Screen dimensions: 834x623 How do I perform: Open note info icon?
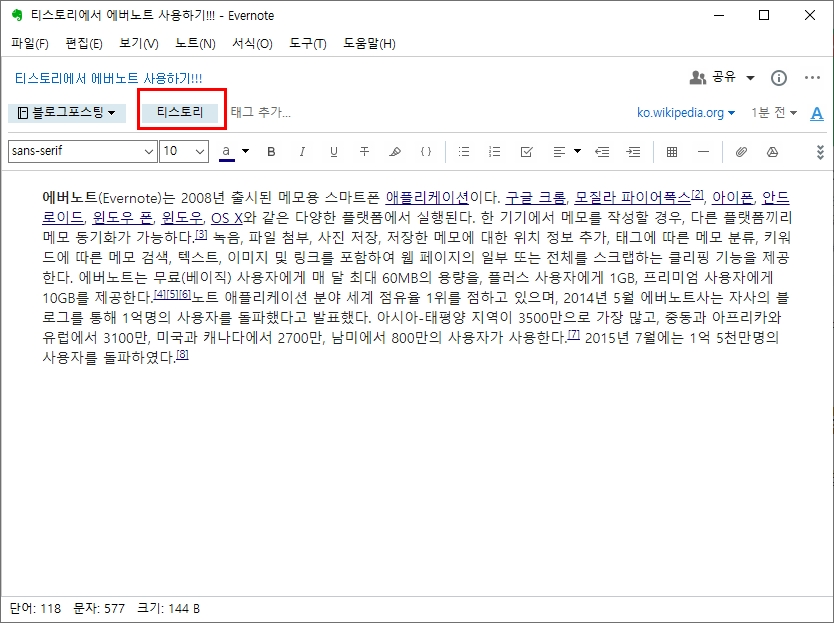coord(779,78)
